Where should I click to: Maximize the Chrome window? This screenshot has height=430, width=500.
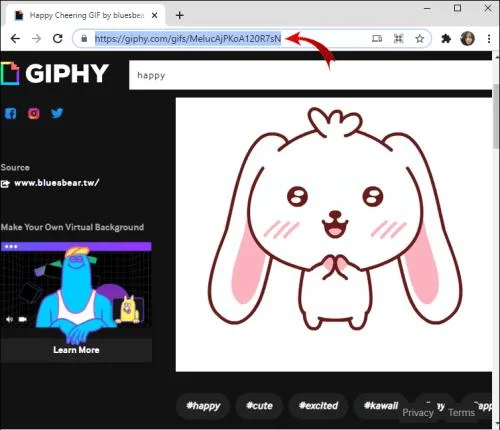(x=458, y=8)
